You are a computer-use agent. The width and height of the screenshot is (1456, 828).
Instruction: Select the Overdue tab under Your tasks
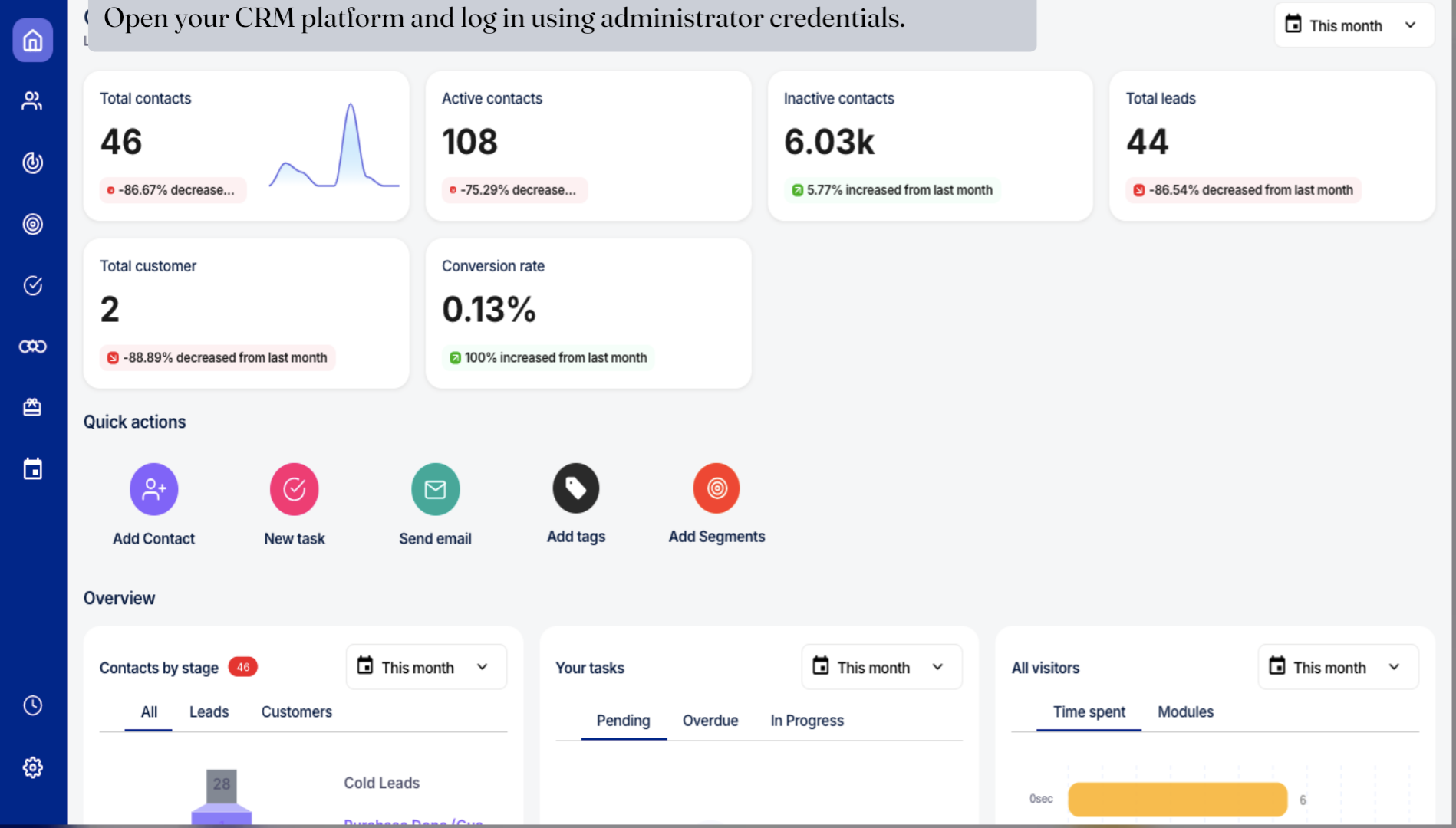click(710, 720)
